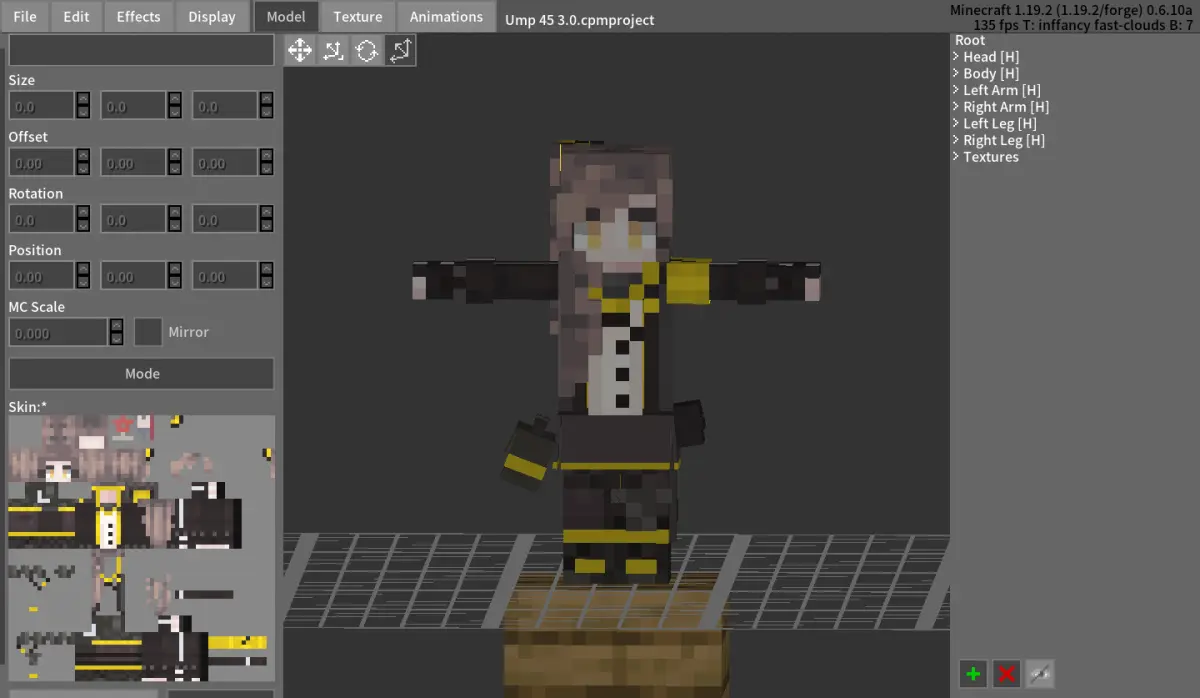Screen dimensions: 1200x698
Task: Increase Offset Z using its up arrow
Action: [266, 155]
